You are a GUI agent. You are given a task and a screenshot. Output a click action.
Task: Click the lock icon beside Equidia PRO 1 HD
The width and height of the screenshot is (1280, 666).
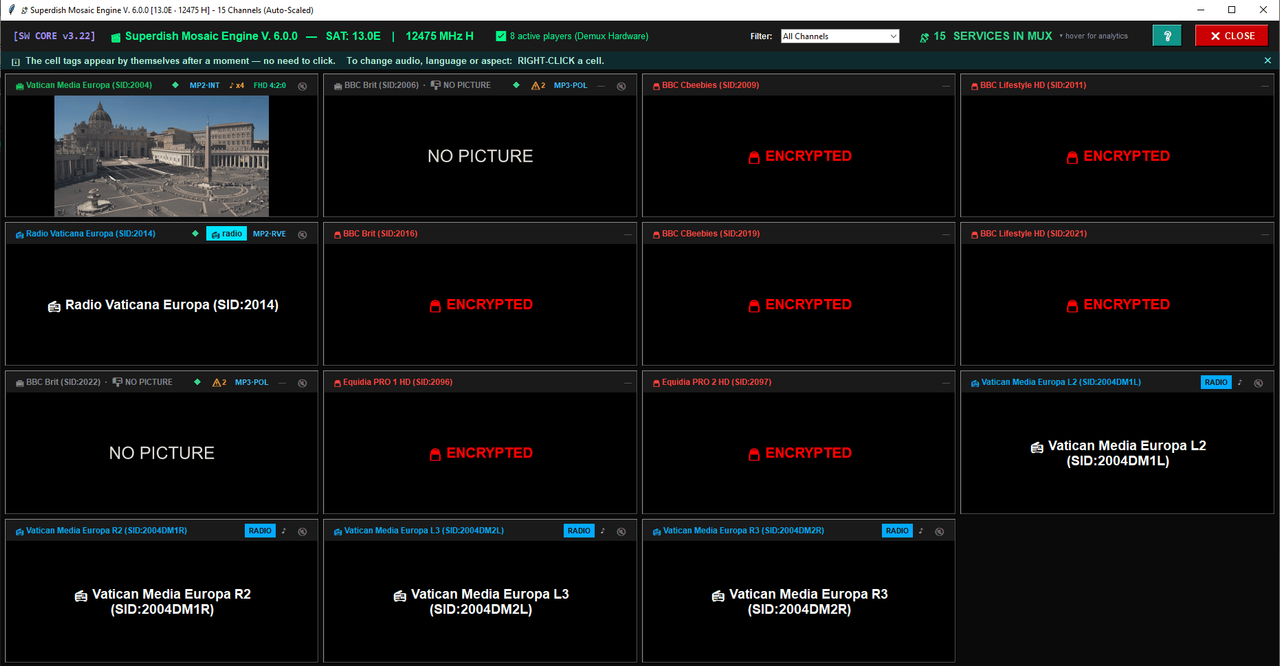337,382
